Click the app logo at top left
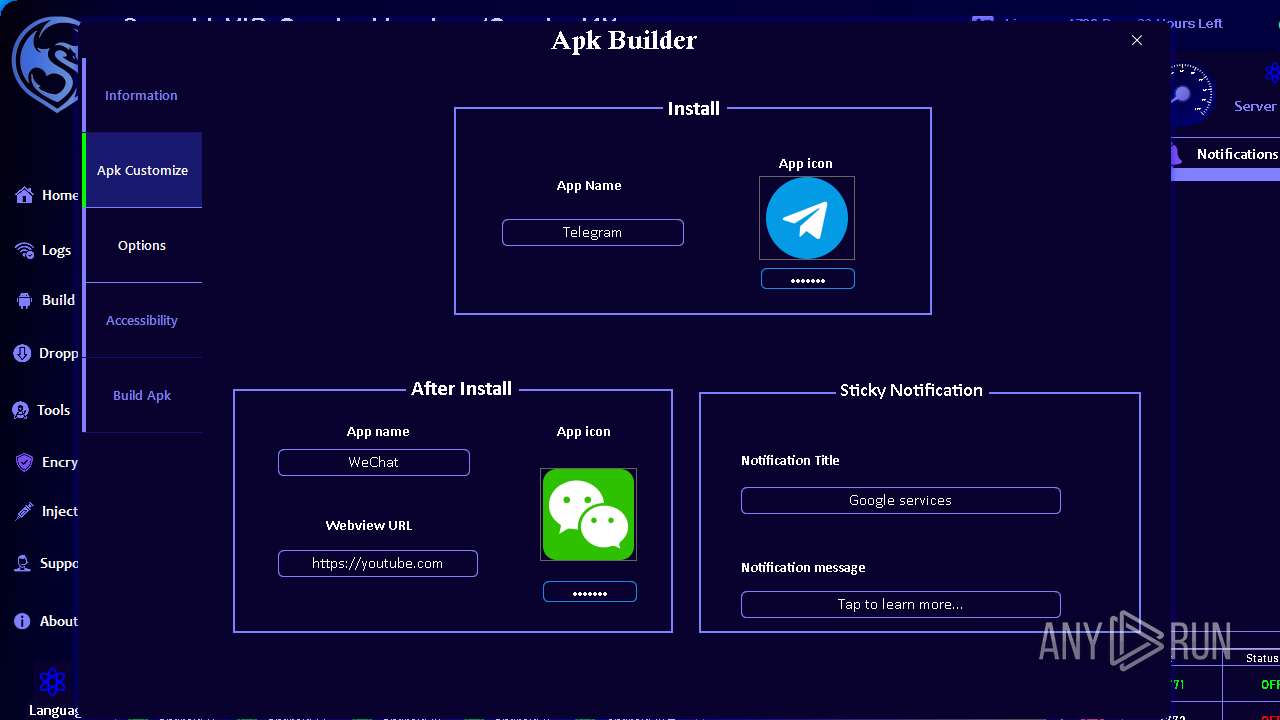The width and height of the screenshot is (1280, 720). tap(46, 65)
